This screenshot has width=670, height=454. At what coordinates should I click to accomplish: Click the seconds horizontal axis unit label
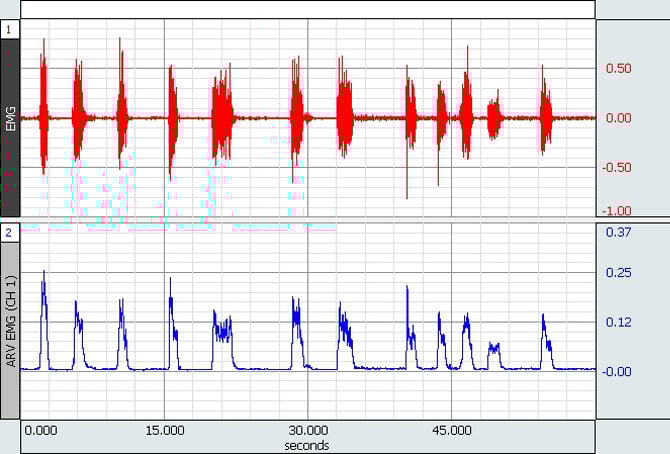tap(307, 445)
